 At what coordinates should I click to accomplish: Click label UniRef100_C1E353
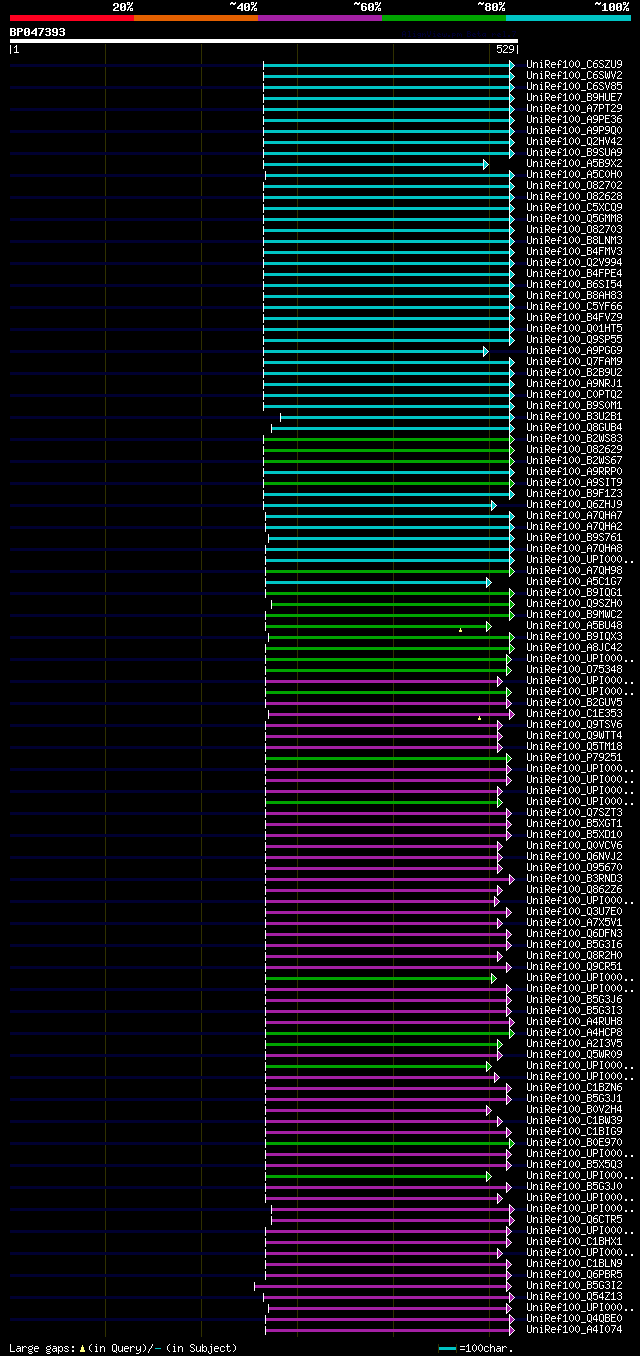pos(574,713)
